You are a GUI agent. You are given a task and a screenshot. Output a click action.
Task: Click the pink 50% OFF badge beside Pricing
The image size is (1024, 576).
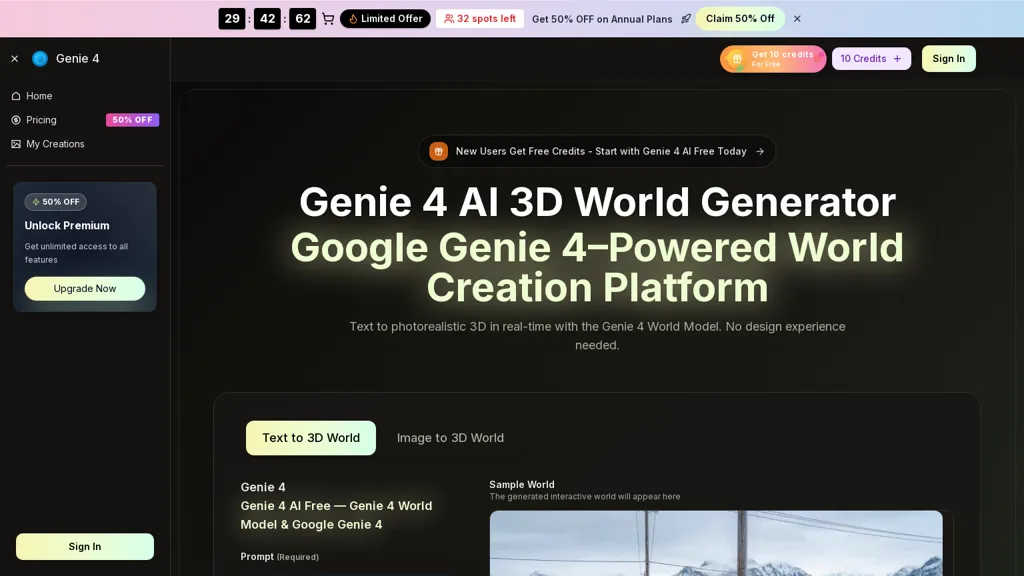133,120
